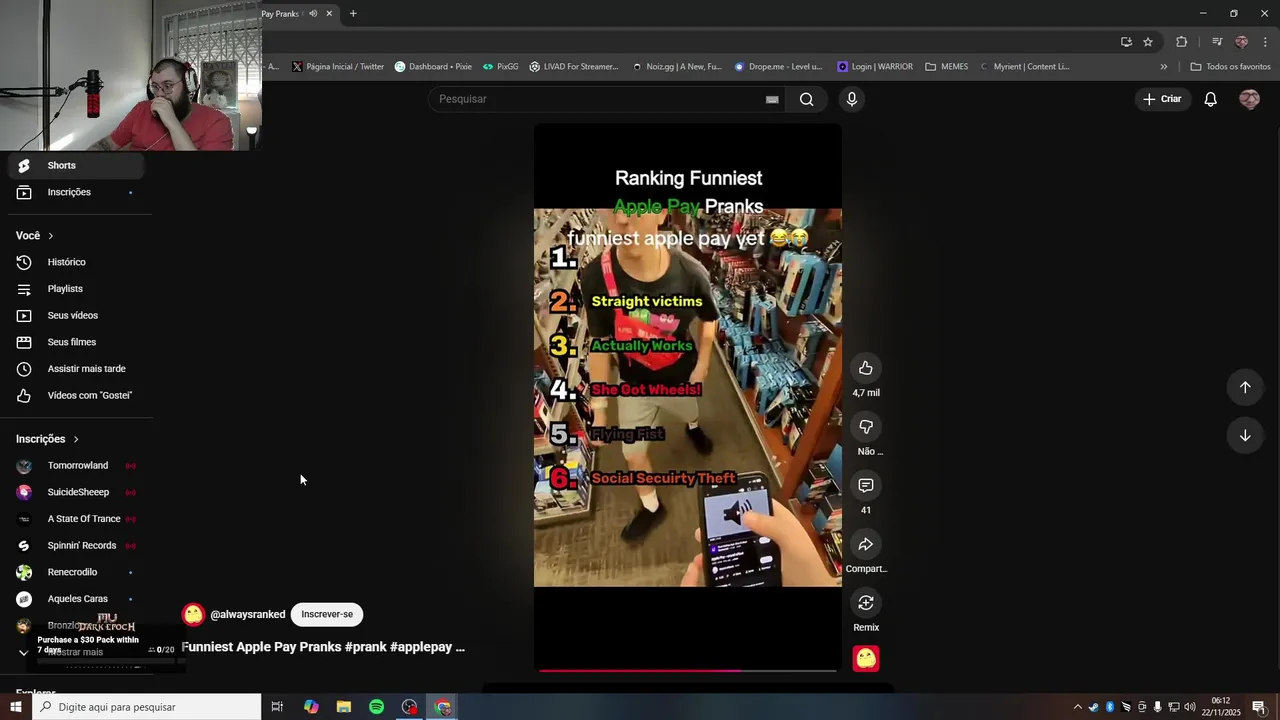Screen dimensions: 1280x720
Task: Install or cast page icon in address bar
Action: pyautogui.click(x=1126, y=42)
